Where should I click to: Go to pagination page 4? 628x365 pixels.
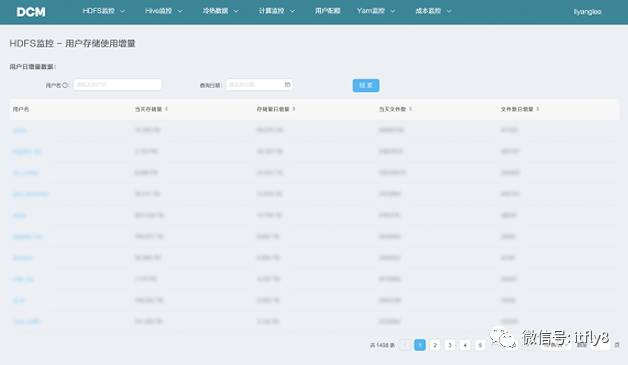(x=465, y=345)
